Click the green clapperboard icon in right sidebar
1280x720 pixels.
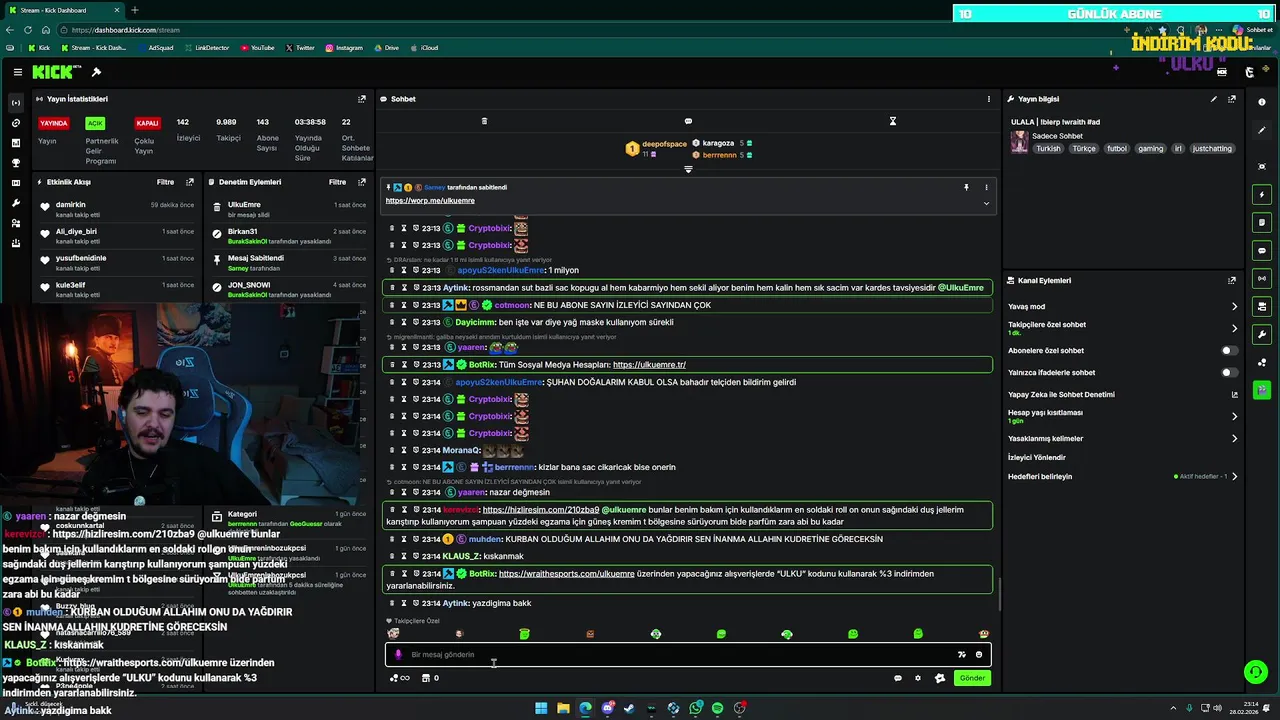point(1262,390)
